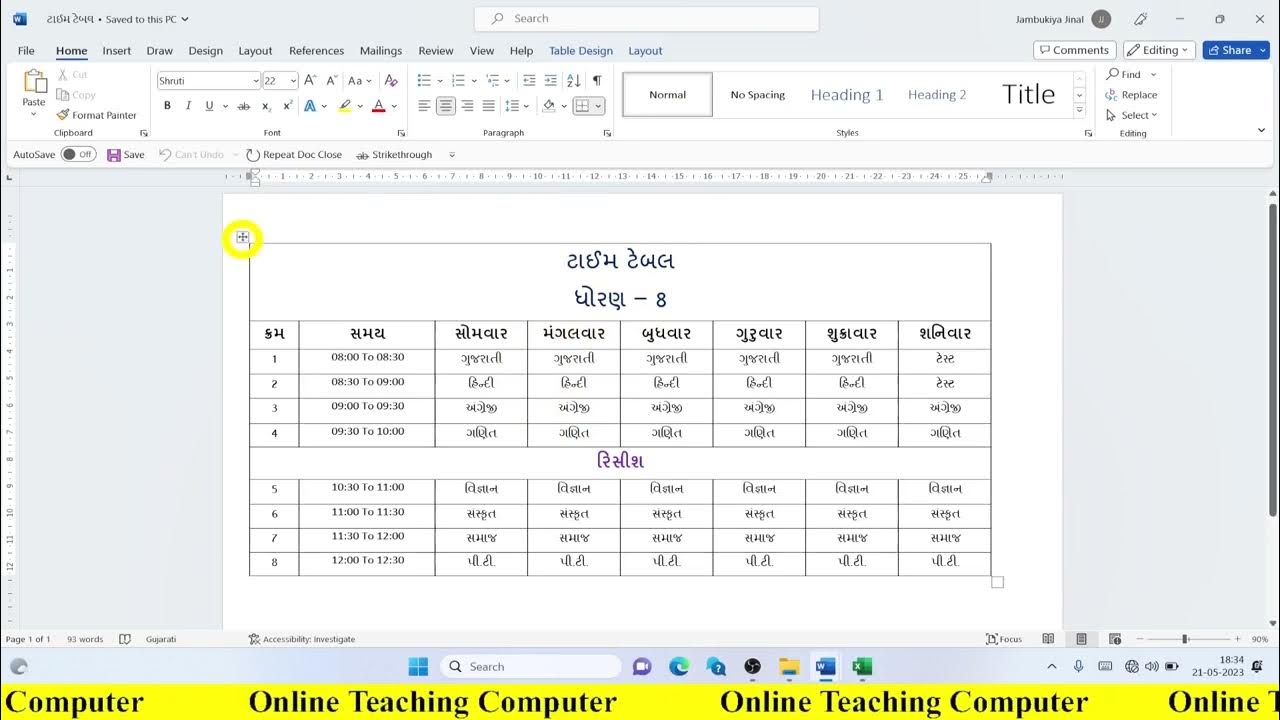Click the Text Effects icon

point(310,106)
